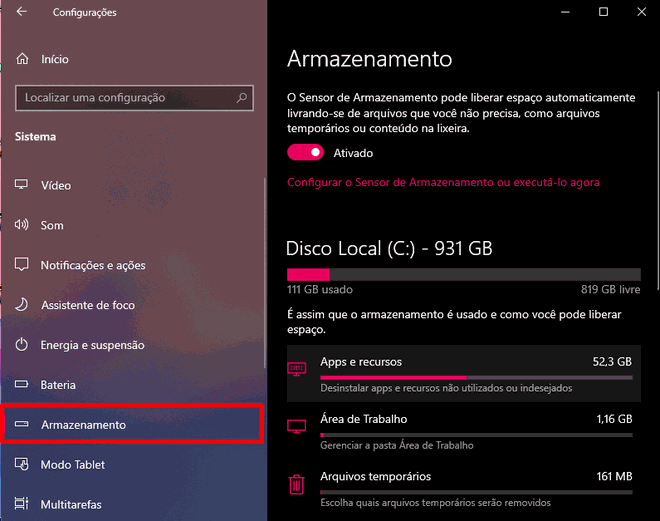Click the 52,3 GB value
Screen dimensions: 660x521
tap(612, 362)
